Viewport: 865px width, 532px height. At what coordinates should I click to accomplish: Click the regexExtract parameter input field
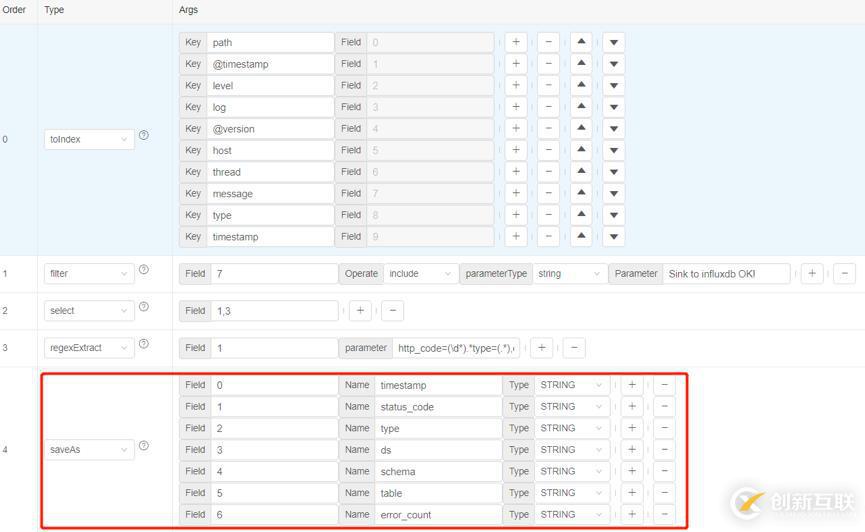[458, 348]
